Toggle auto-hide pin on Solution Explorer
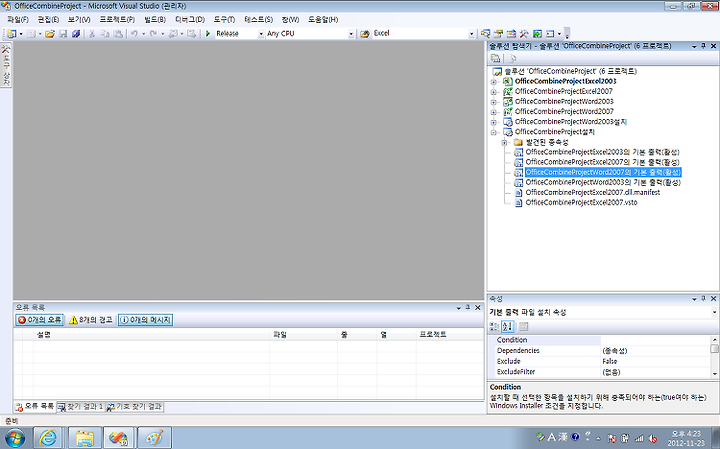Screen dimensions: 720x449 [x=703, y=46]
